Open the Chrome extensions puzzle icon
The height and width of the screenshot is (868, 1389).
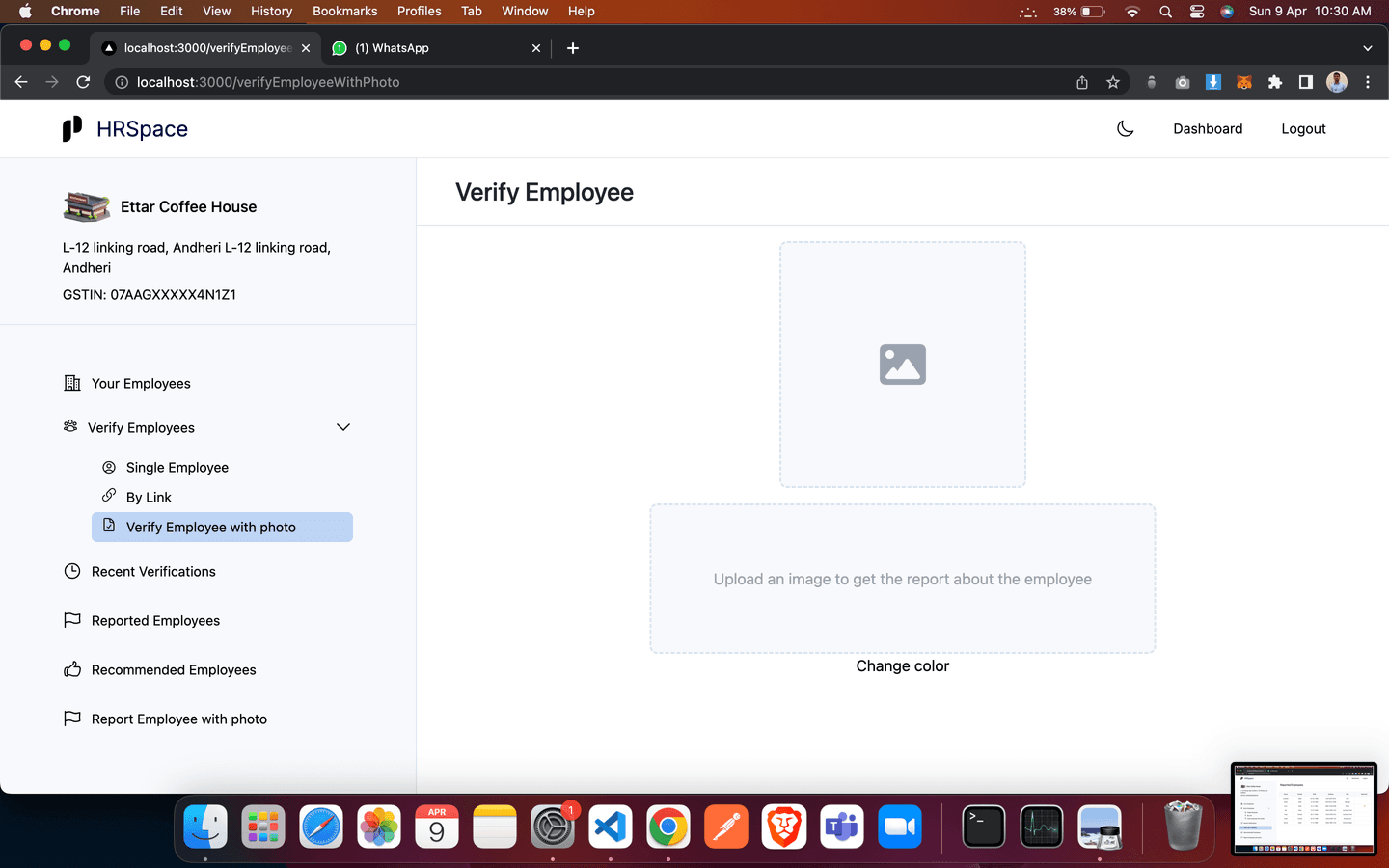1275,82
